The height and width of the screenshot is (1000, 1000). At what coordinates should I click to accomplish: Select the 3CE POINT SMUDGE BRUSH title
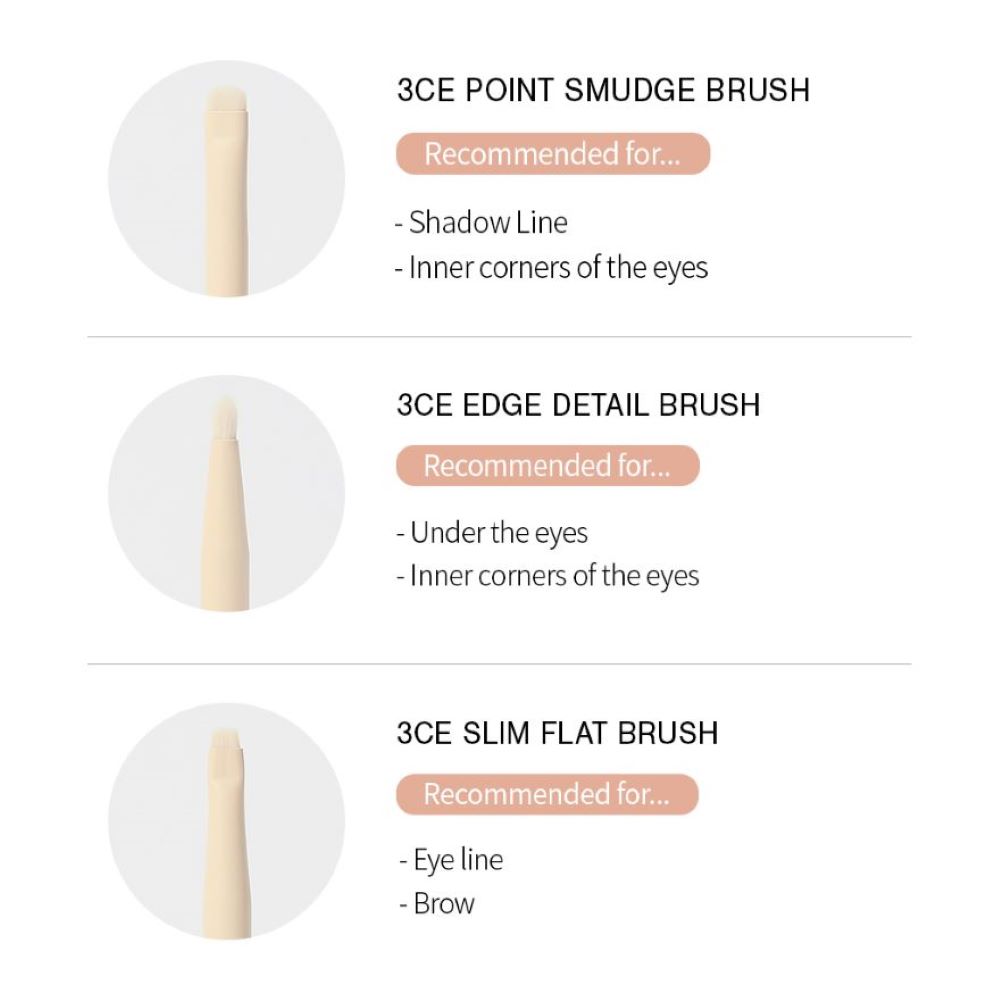(603, 90)
